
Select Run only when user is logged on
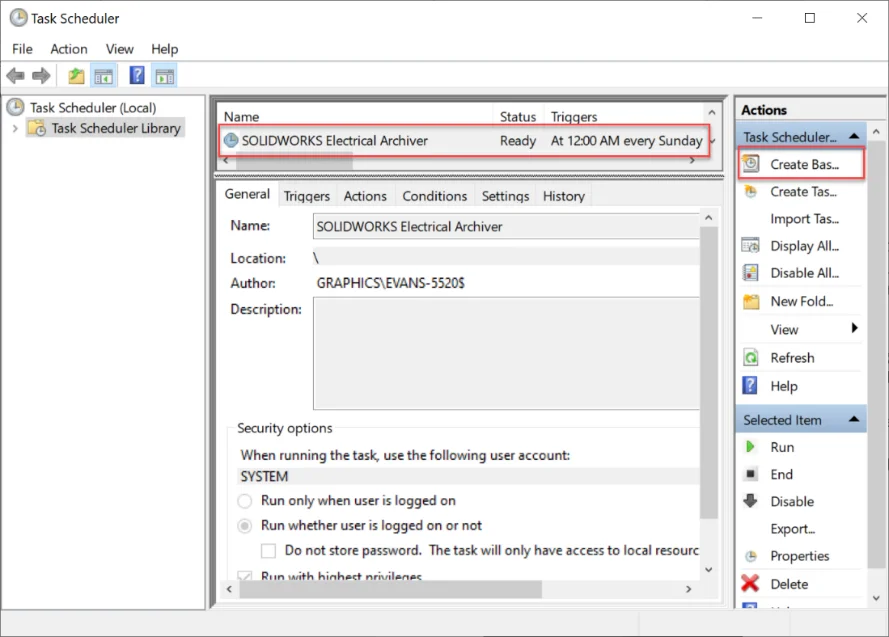point(245,501)
